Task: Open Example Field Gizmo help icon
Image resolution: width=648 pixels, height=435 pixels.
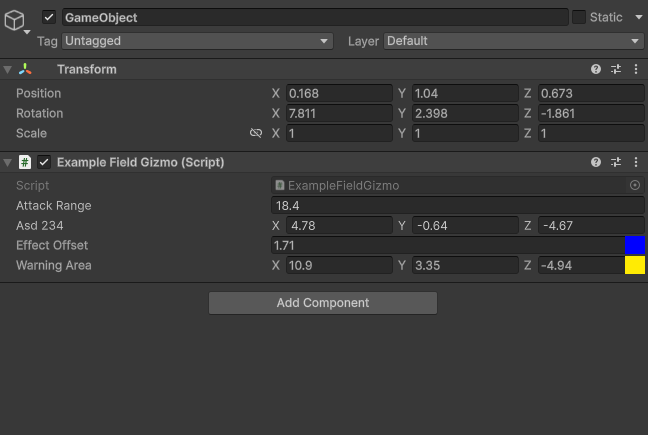Action: (x=596, y=162)
